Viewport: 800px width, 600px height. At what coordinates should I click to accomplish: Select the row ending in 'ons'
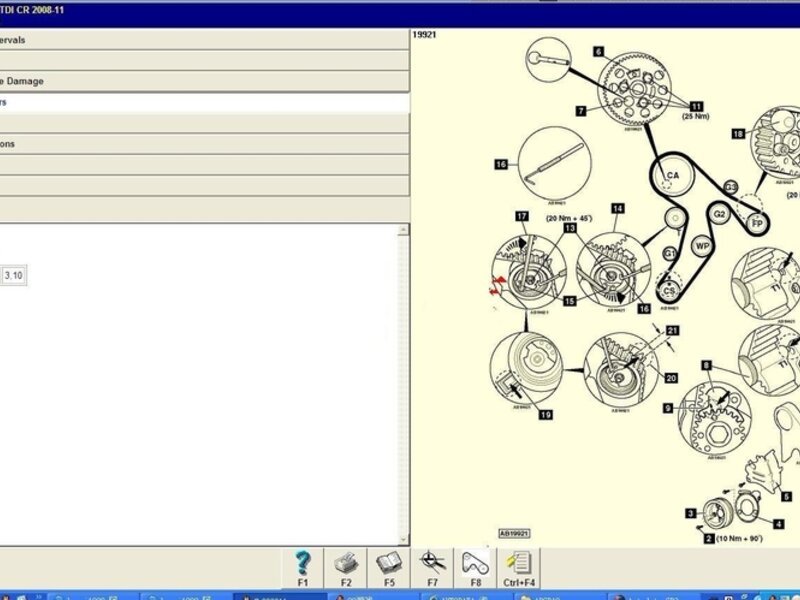click(200, 143)
